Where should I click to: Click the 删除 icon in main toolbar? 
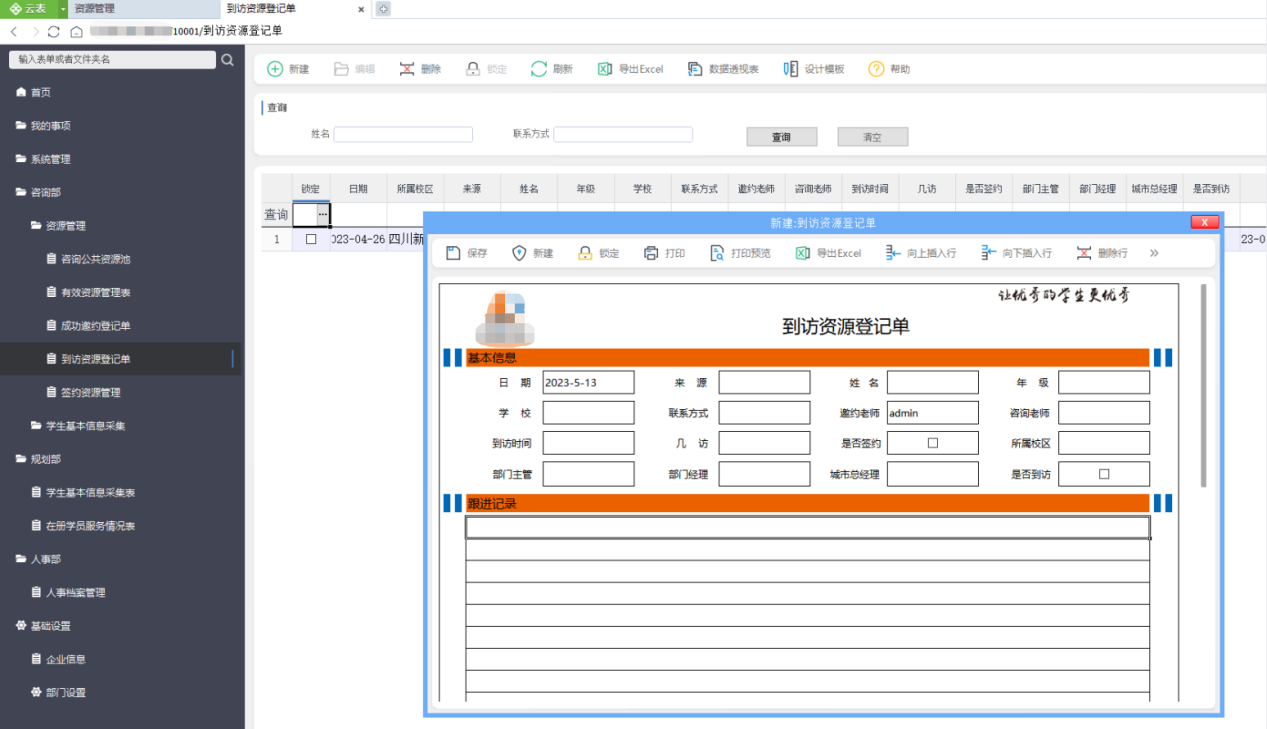point(407,69)
